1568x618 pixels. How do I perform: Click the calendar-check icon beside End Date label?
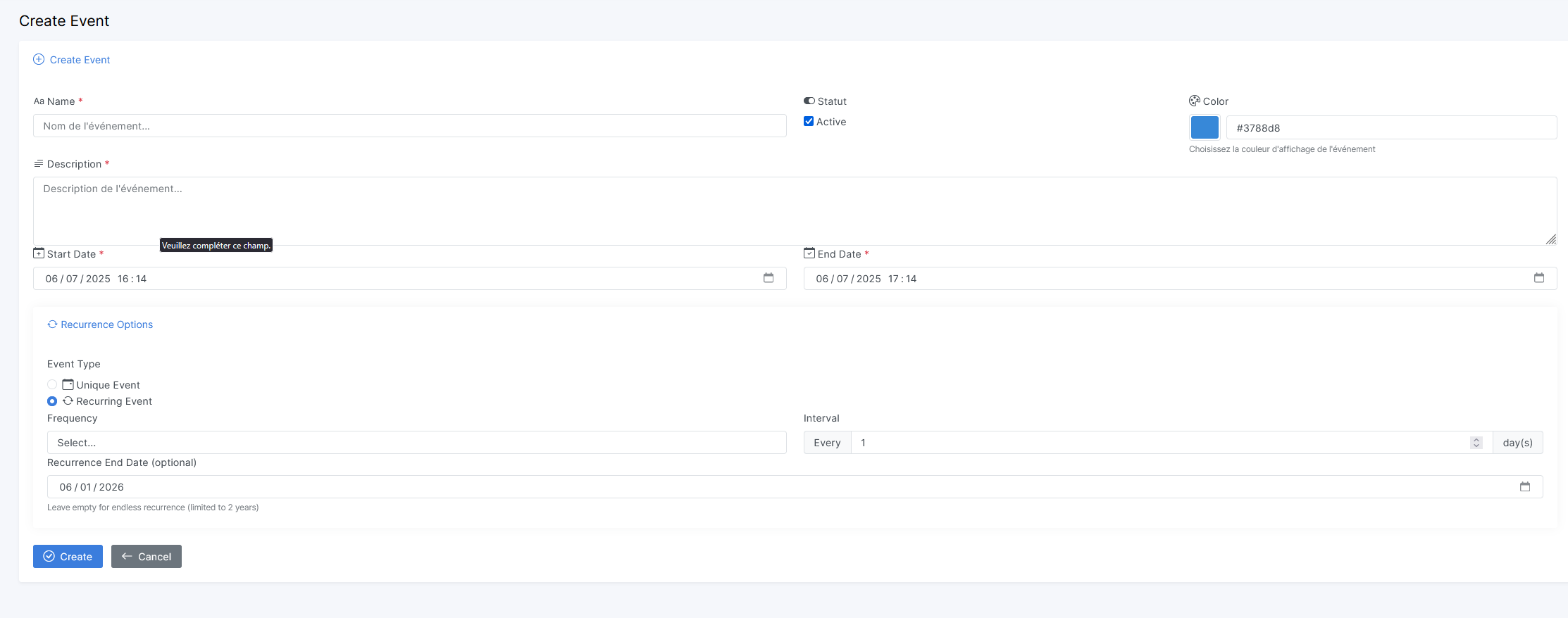pos(809,253)
